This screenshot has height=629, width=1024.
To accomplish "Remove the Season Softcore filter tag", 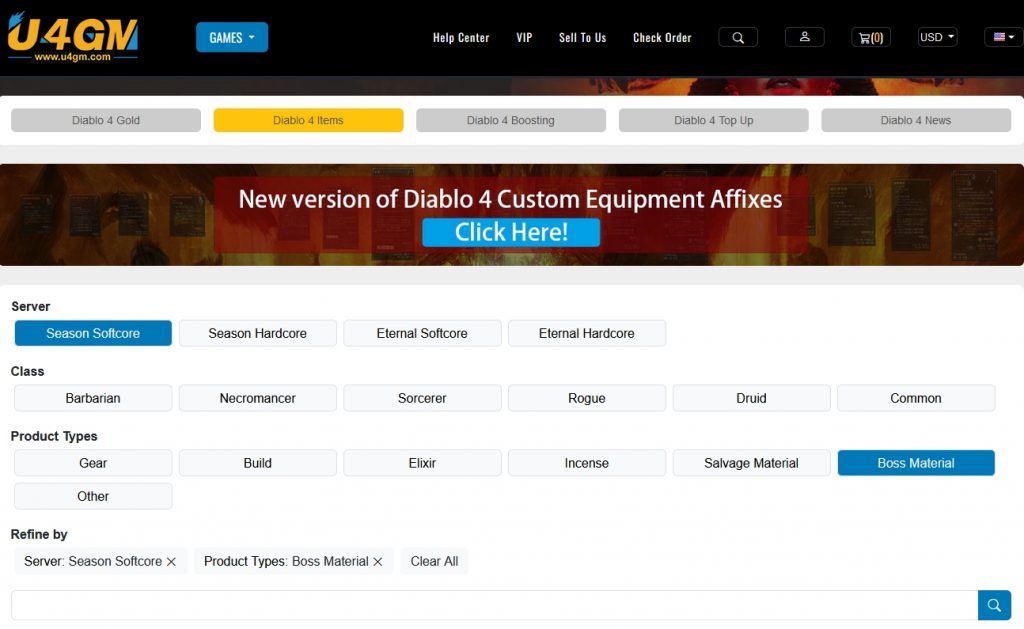I will point(171,562).
